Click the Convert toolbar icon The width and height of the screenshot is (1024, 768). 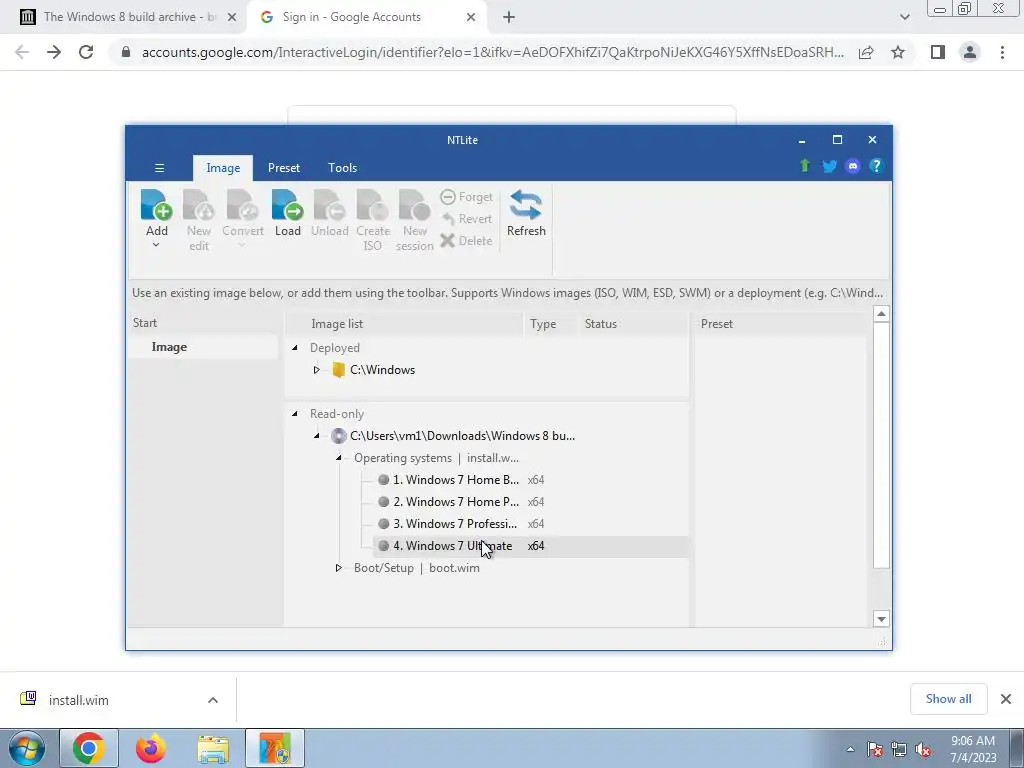coord(242,204)
